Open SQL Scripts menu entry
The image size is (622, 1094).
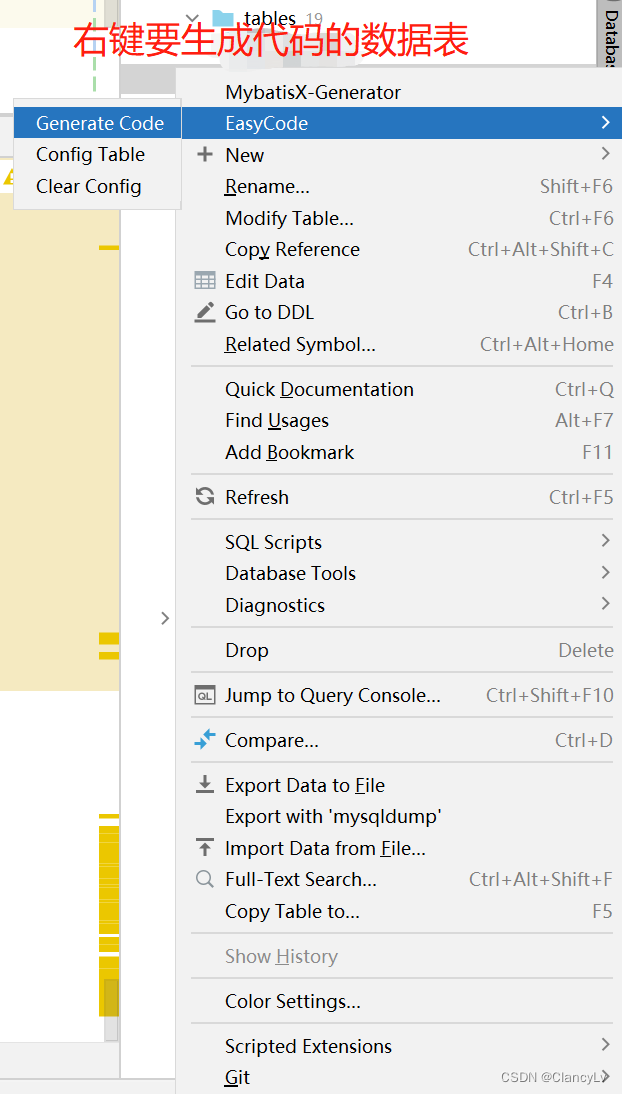[x=401, y=542]
